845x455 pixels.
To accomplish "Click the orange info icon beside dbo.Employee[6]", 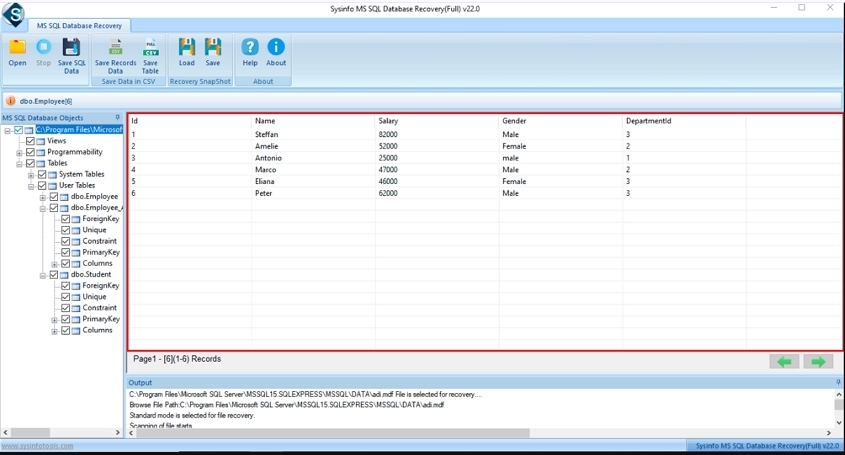I will pyautogui.click(x=11, y=101).
